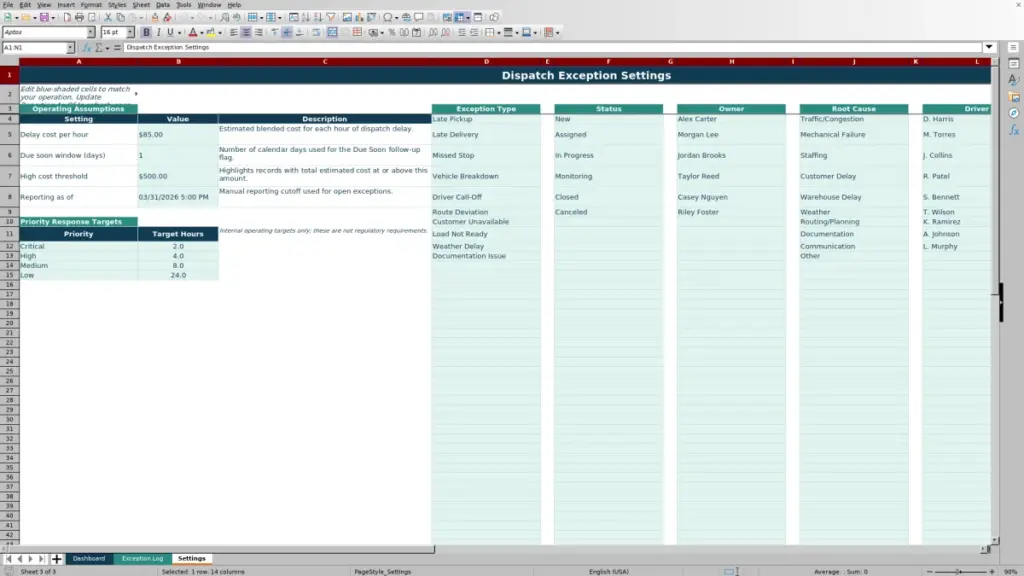Toggle Freeze Rows and Columns
The image size is (1024, 576).
[x=460, y=17]
